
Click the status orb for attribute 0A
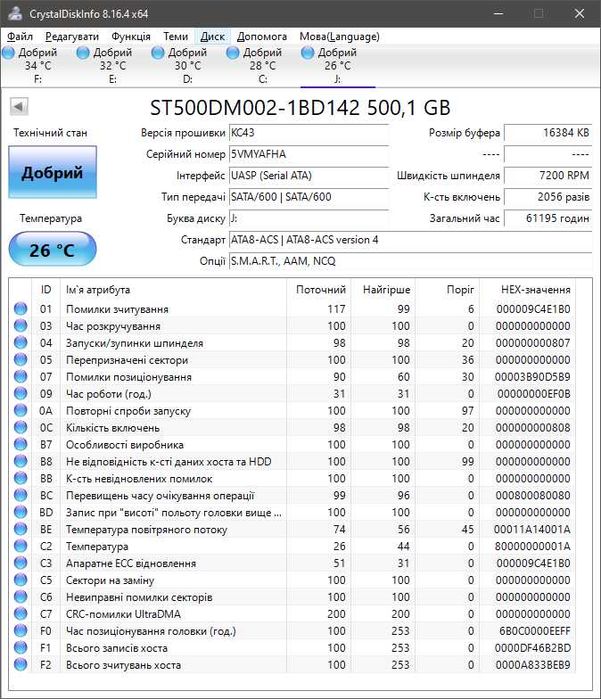point(21,410)
